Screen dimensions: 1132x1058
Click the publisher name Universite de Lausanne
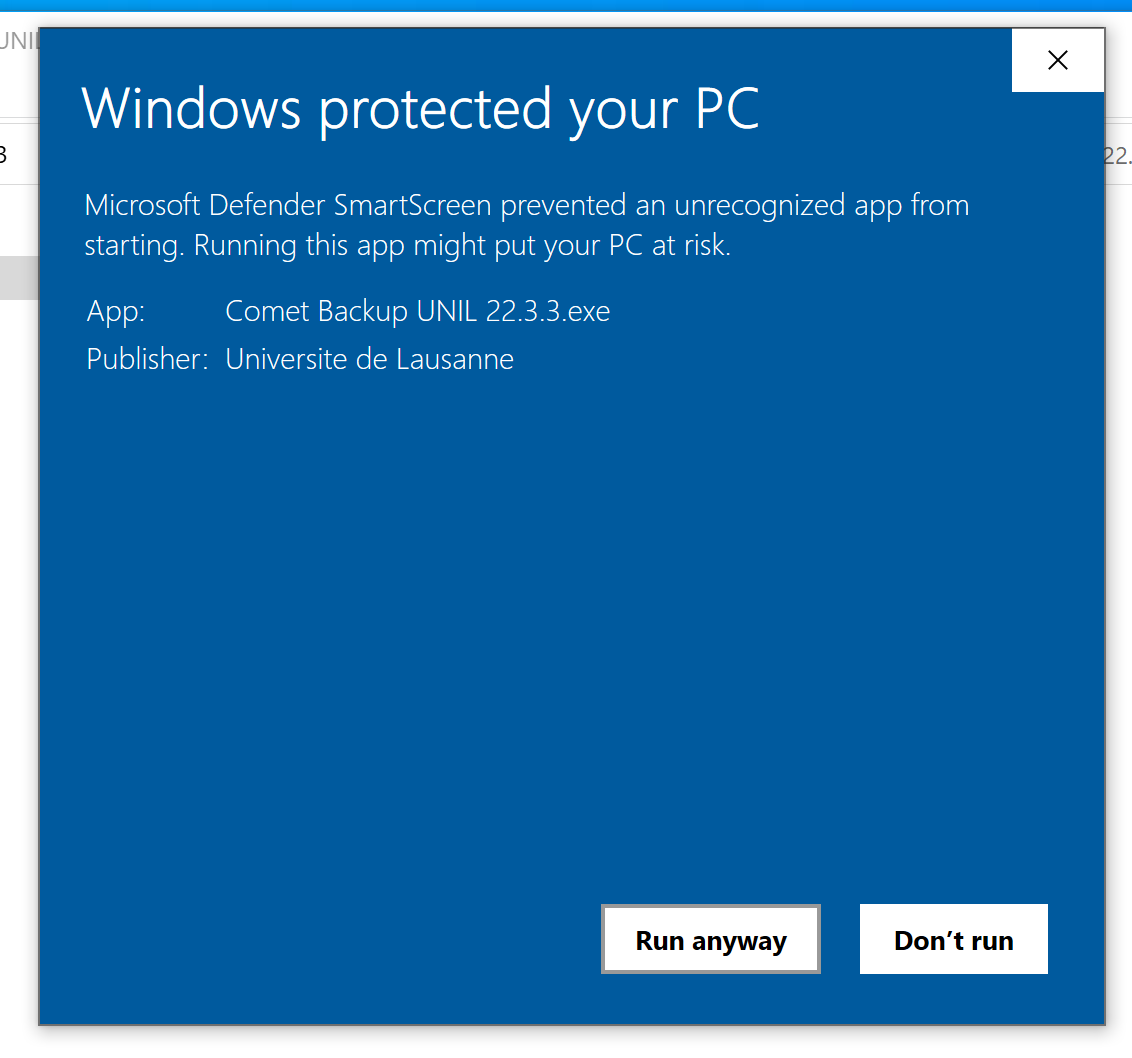click(369, 359)
